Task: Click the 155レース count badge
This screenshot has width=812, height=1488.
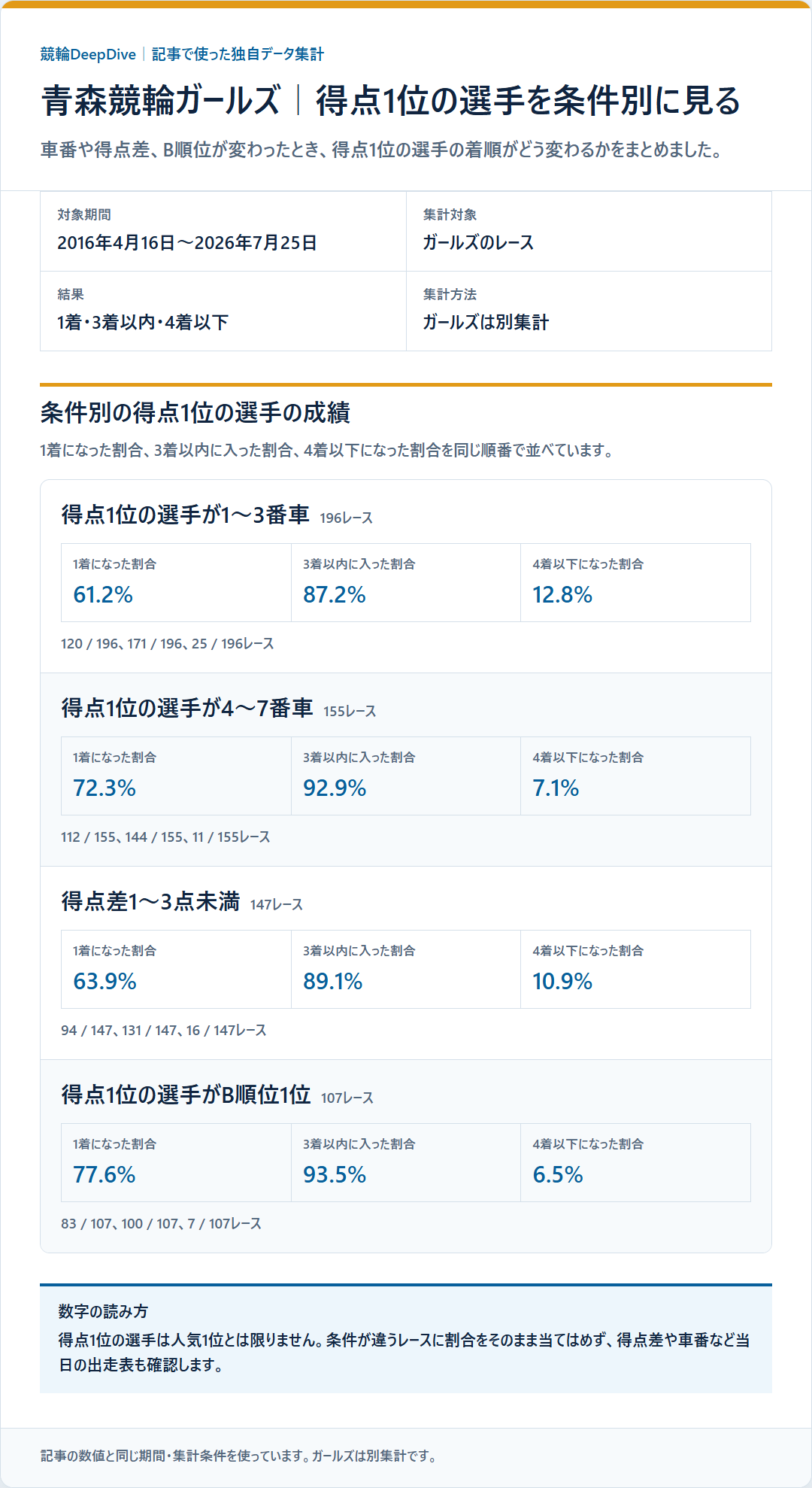Action: (x=350, y=712)
